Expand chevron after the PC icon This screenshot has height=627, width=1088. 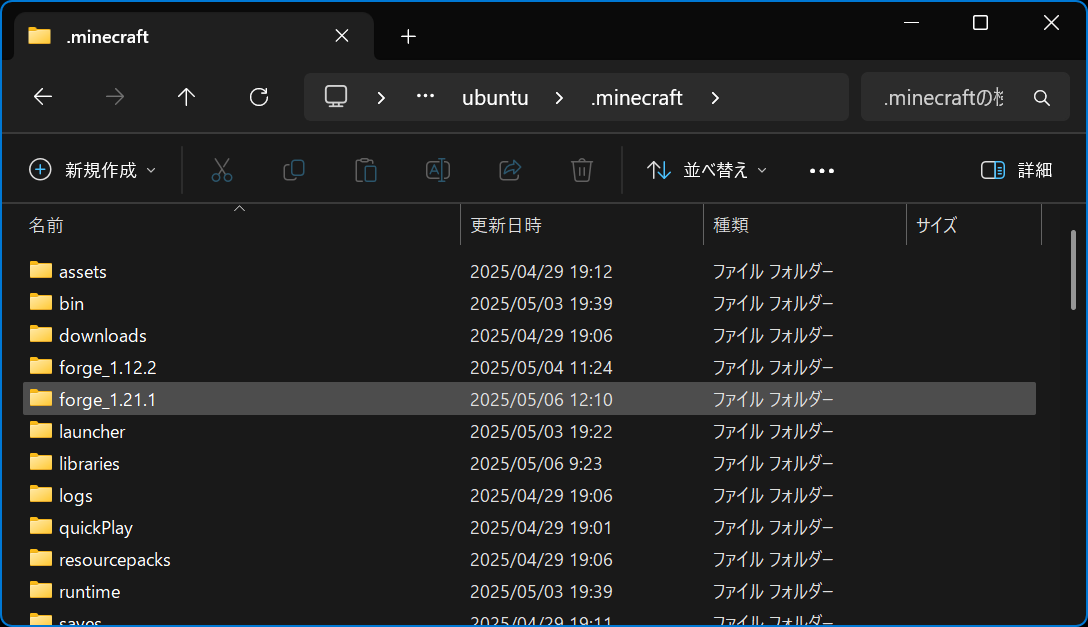point(381,98)
